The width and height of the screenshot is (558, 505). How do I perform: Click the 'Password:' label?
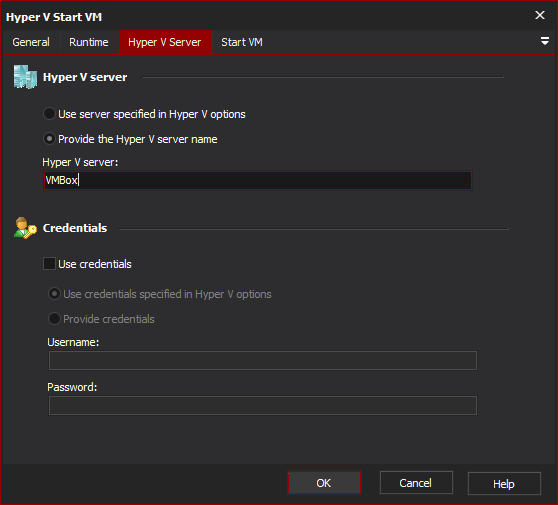(x=72, y=387)
